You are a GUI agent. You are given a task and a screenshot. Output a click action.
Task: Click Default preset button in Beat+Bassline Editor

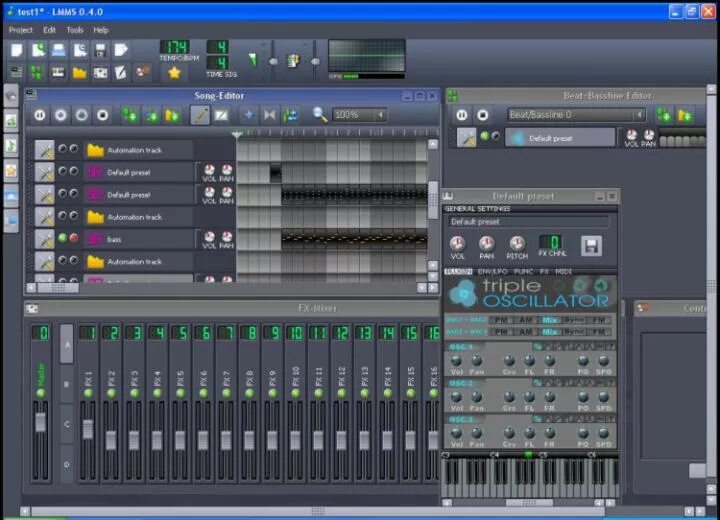pos(560,138)
